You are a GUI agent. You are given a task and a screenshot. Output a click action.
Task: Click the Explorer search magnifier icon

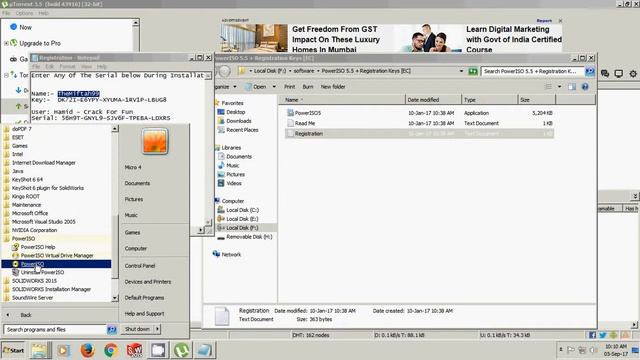pos(589,71)
